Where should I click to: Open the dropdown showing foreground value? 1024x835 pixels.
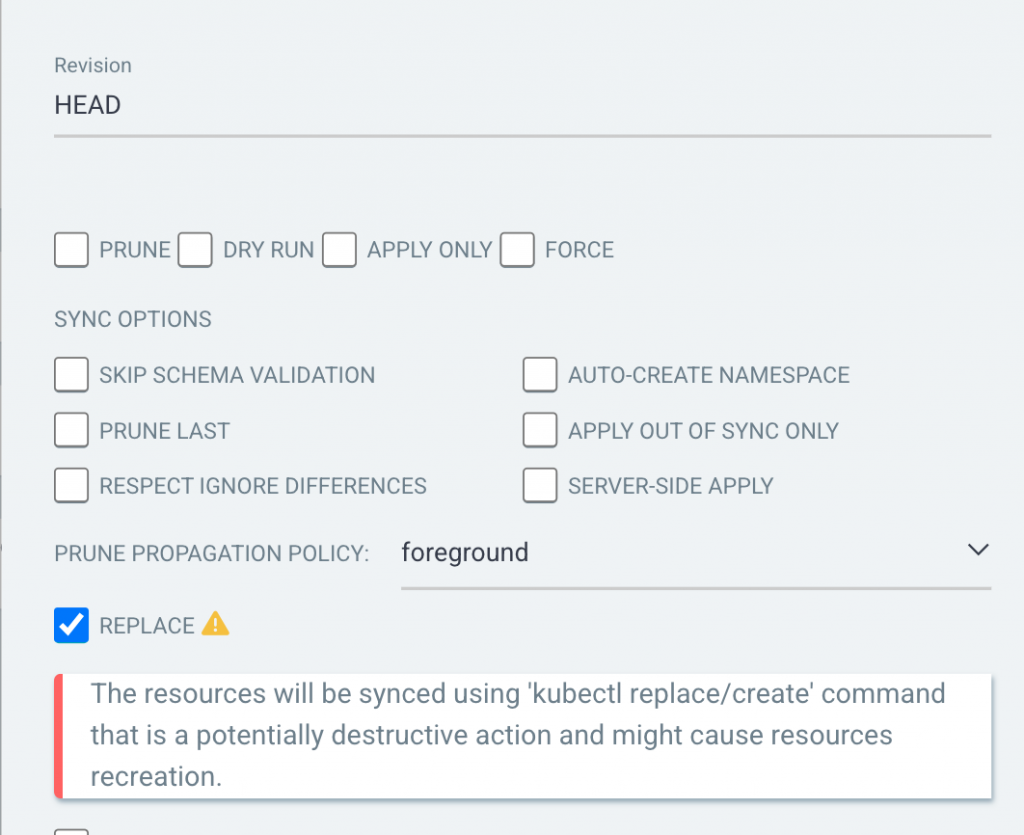point(680,552)
